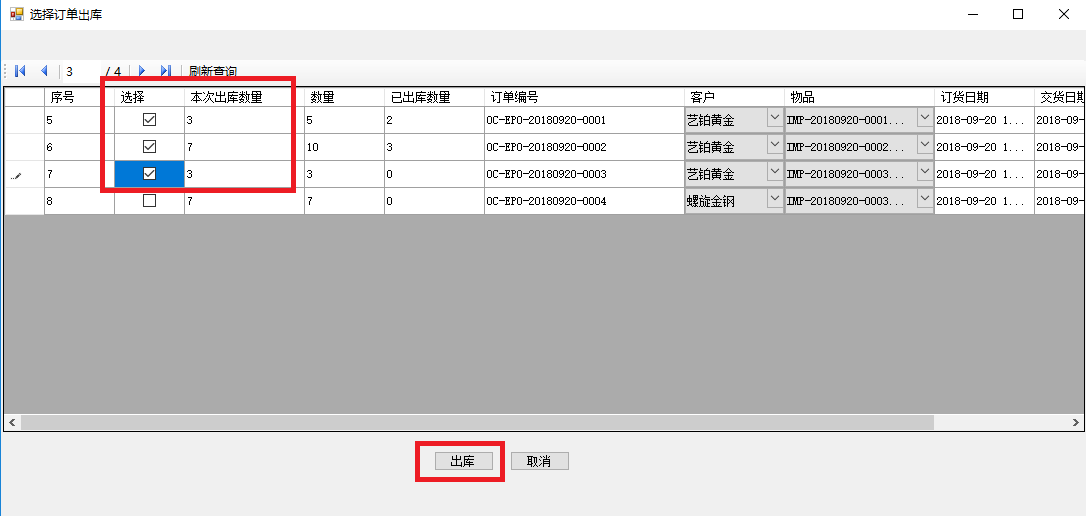
Task: Click the 本次出库数量 column header
Action: click(x=244, y=97)
